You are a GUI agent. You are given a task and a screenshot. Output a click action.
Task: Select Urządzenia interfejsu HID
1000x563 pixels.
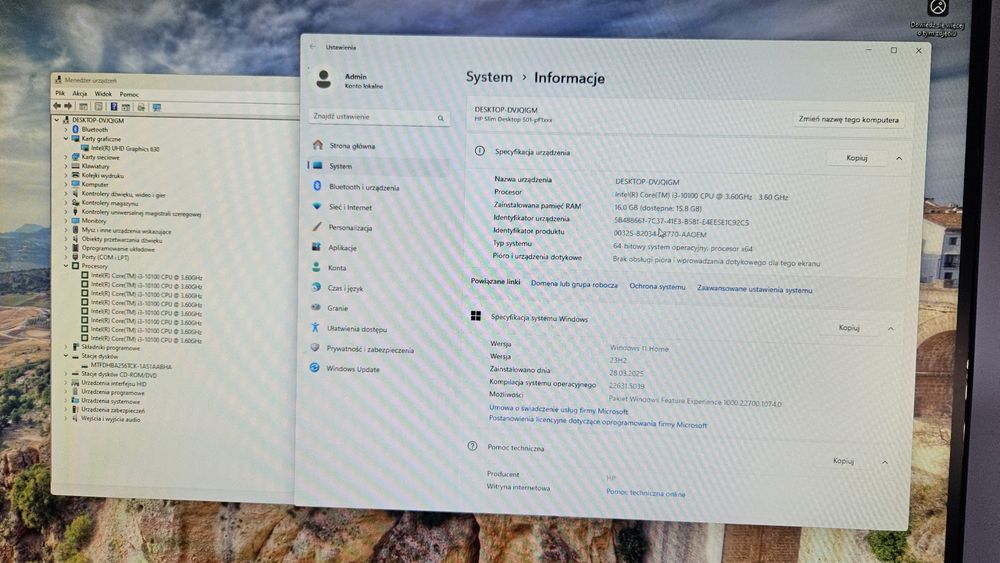click(114, 383)
